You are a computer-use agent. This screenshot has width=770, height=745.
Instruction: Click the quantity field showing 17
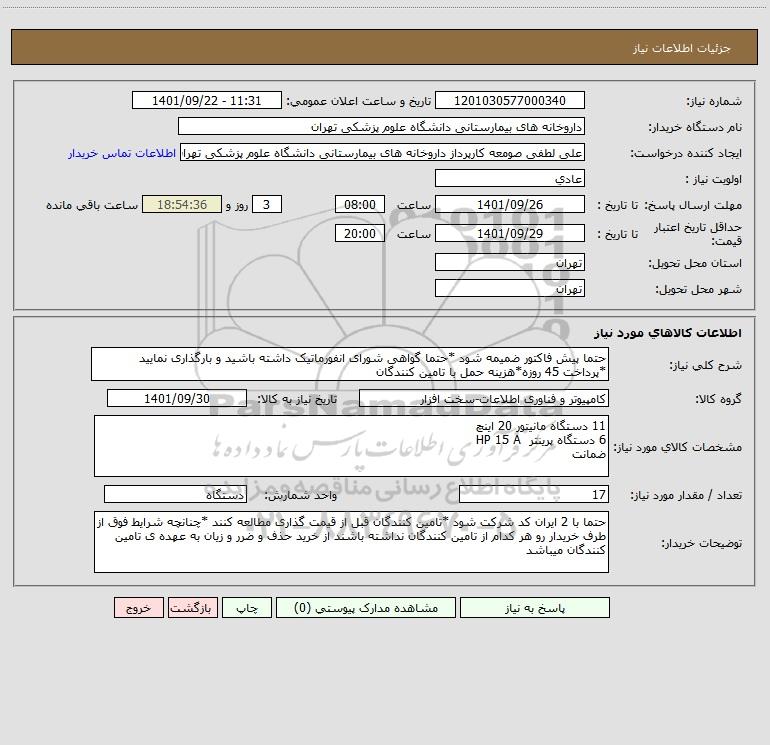[534, 495]
